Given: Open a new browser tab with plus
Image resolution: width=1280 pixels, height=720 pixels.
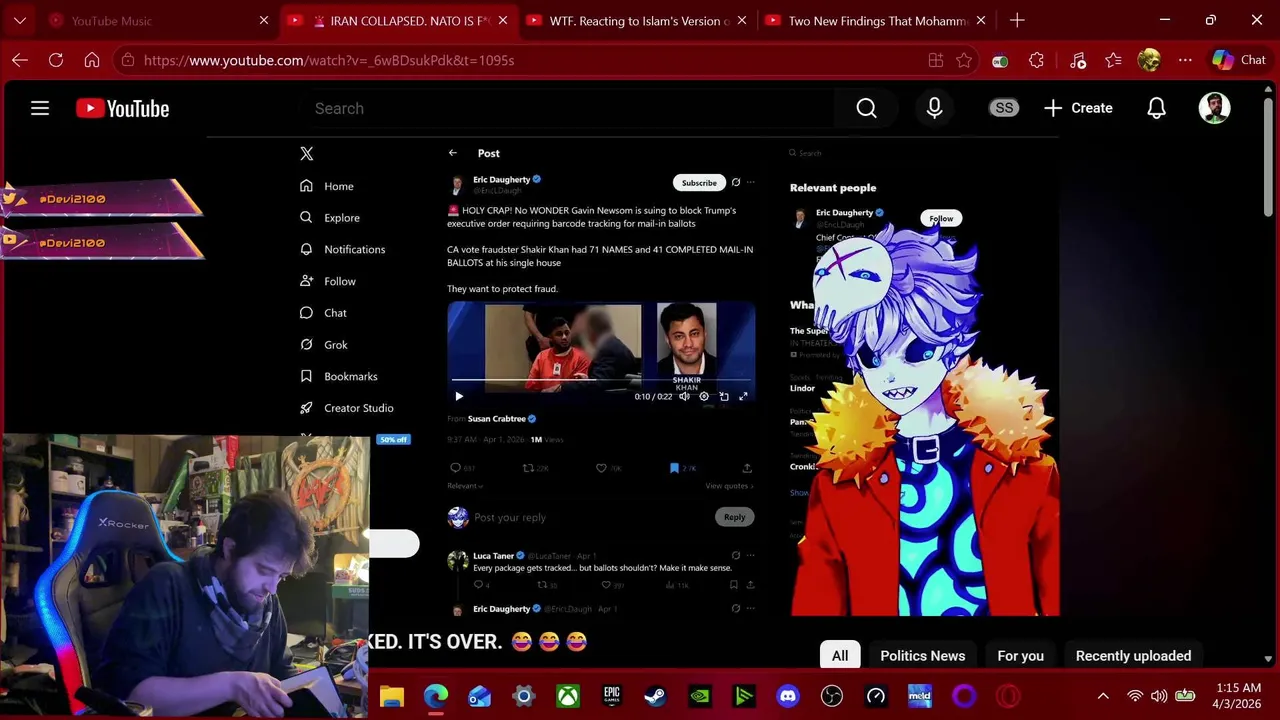Looking at the screenshot, I should (x=1017, y=20).
